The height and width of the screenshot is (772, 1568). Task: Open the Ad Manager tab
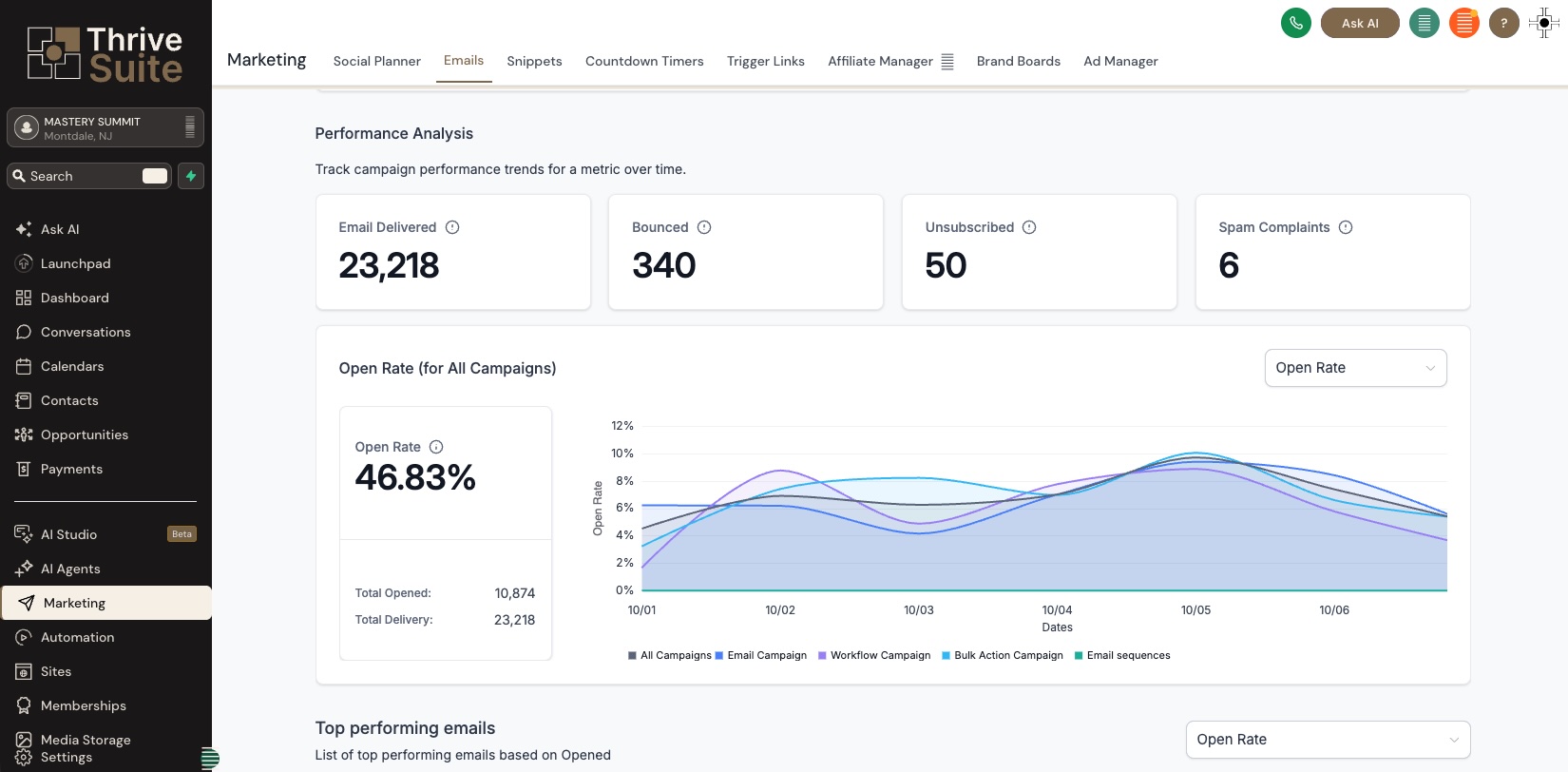tap(1120, 61)
